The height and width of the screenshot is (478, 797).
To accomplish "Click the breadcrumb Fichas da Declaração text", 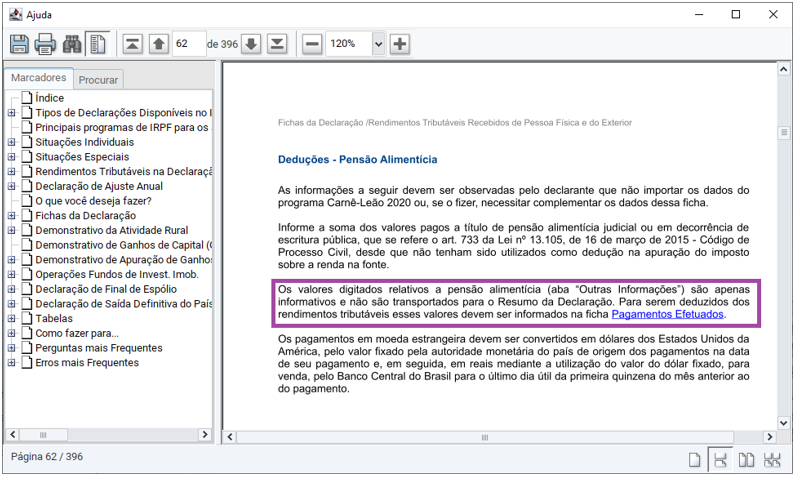I will pyautogui.click(x=321, y=123).
